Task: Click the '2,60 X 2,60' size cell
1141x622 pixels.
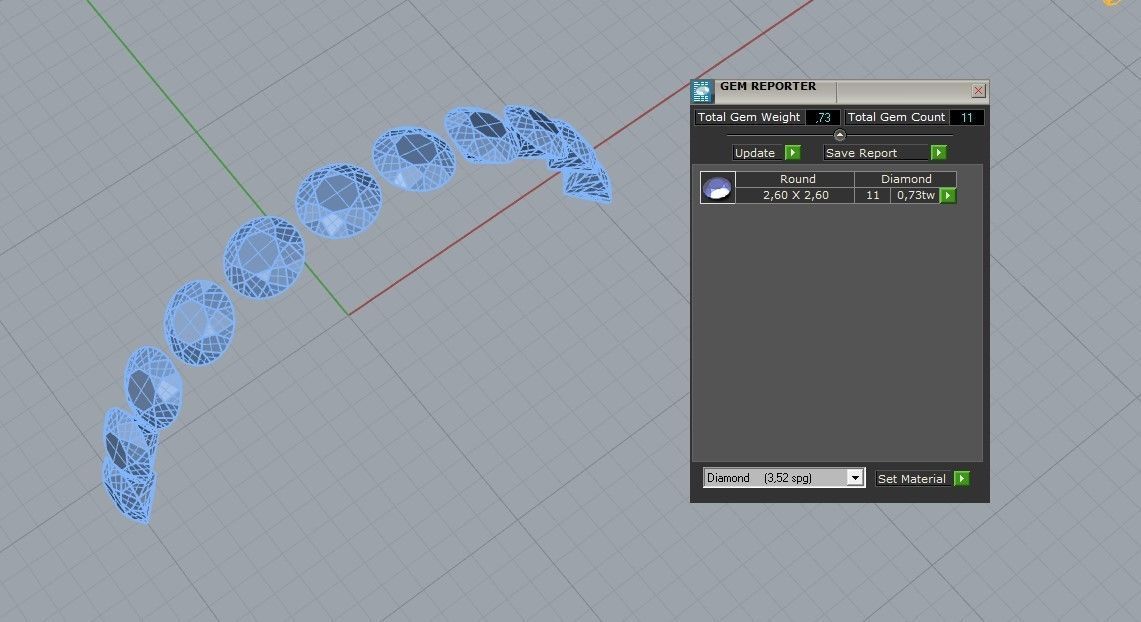Action: 795,196
